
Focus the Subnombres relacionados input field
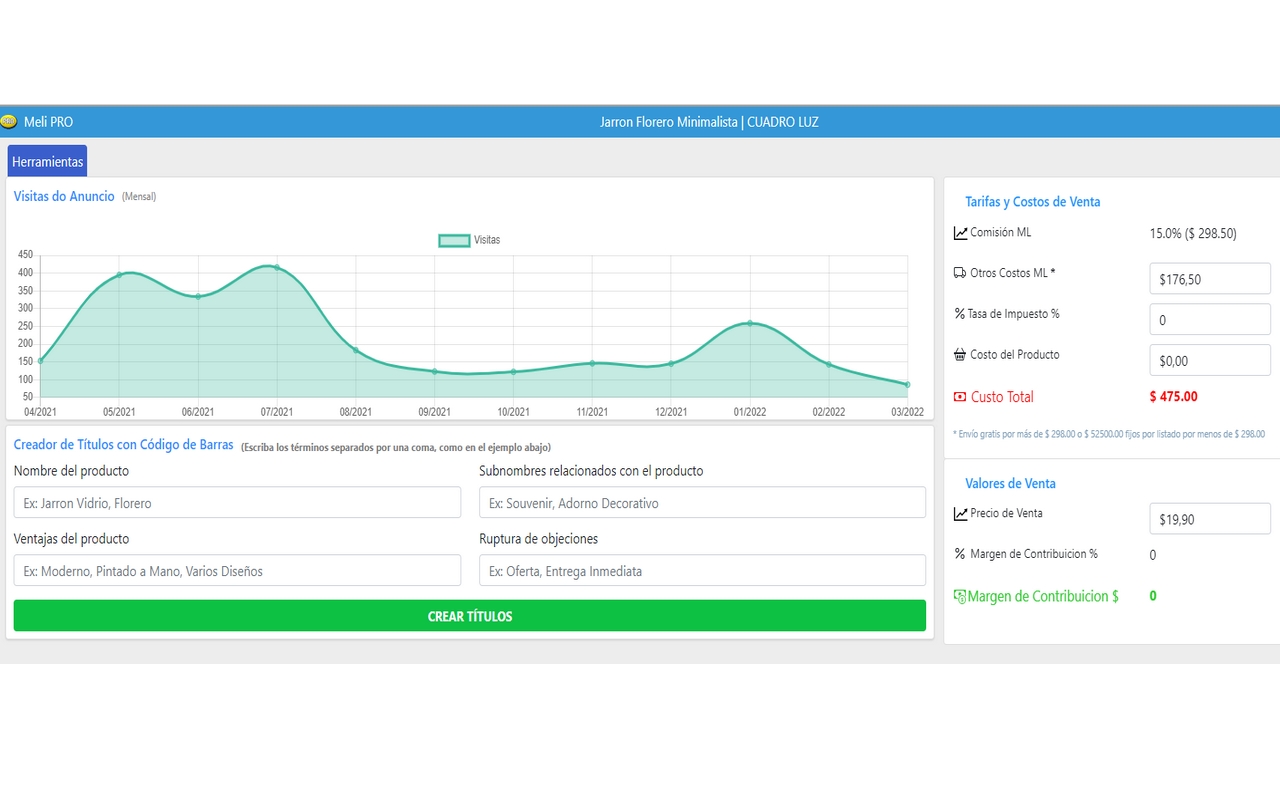click(702, 502)
